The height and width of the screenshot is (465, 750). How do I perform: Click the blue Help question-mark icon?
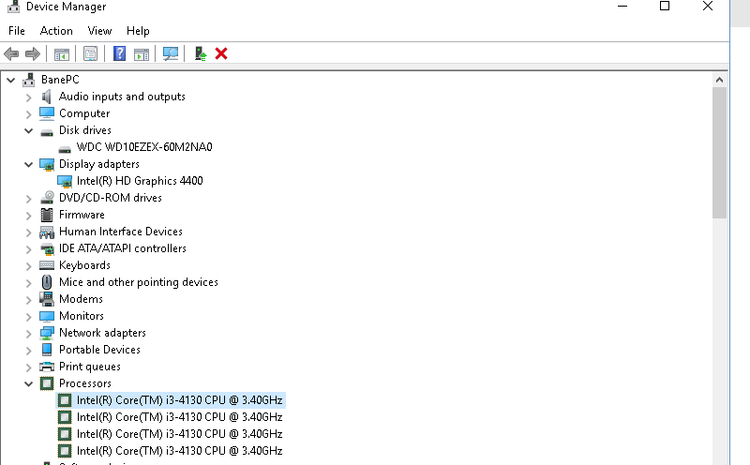[119, 54]
